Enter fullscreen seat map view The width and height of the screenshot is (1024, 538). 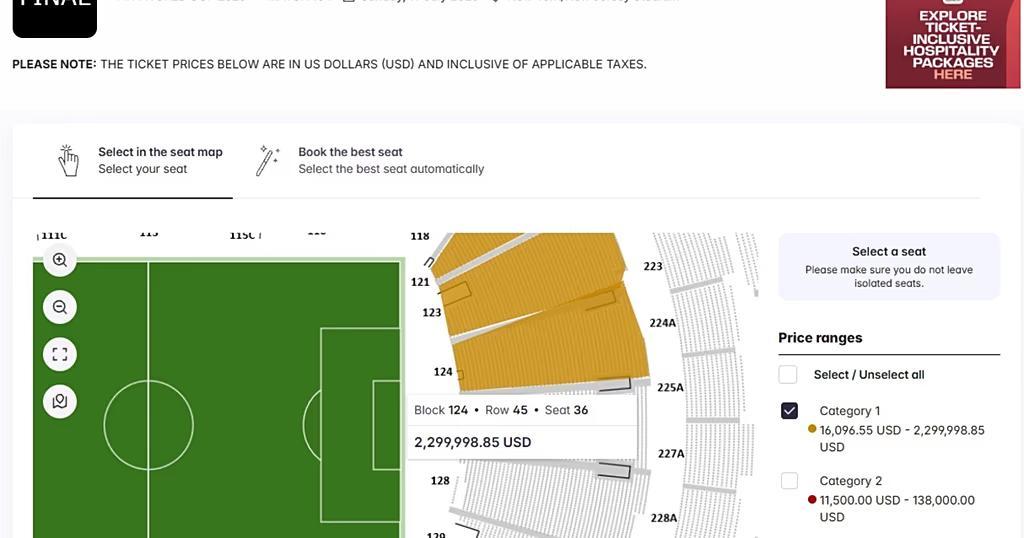coord(60,354)
